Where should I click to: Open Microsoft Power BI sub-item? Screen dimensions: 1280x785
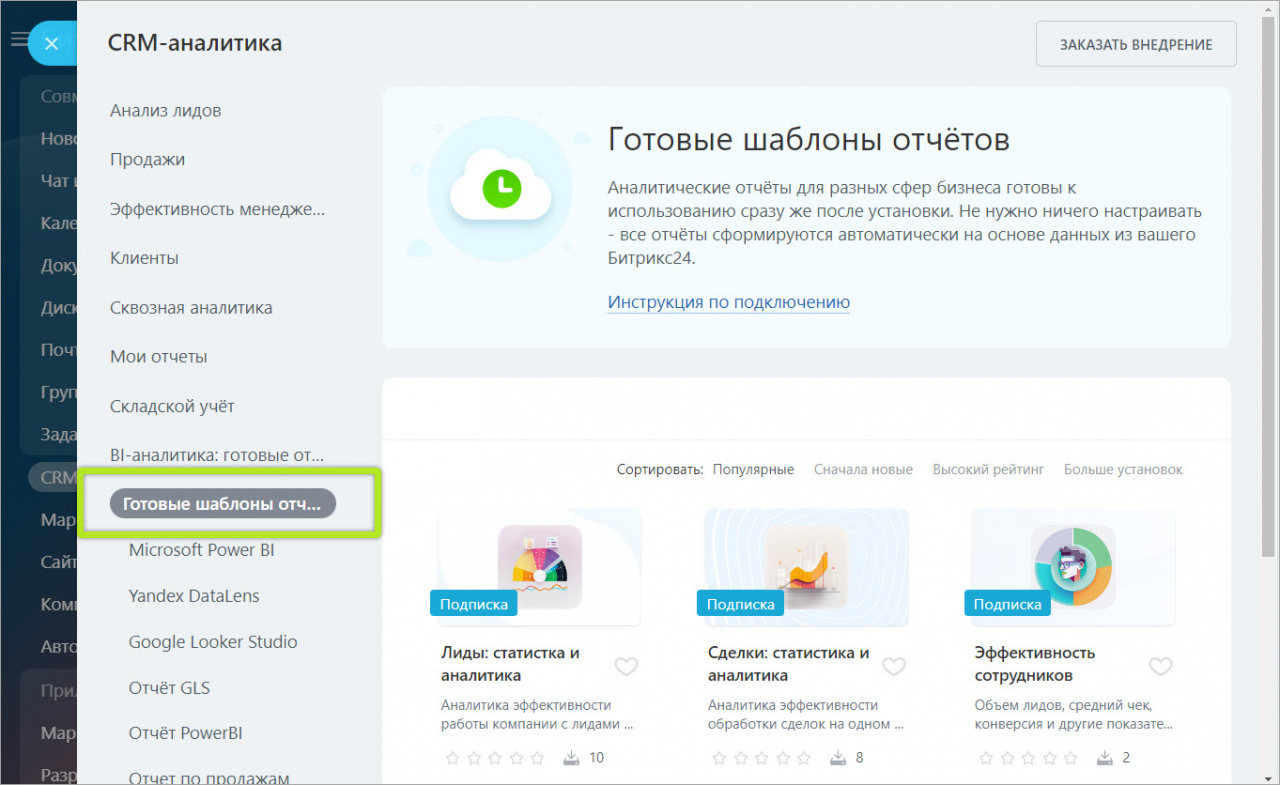point(202,550)
